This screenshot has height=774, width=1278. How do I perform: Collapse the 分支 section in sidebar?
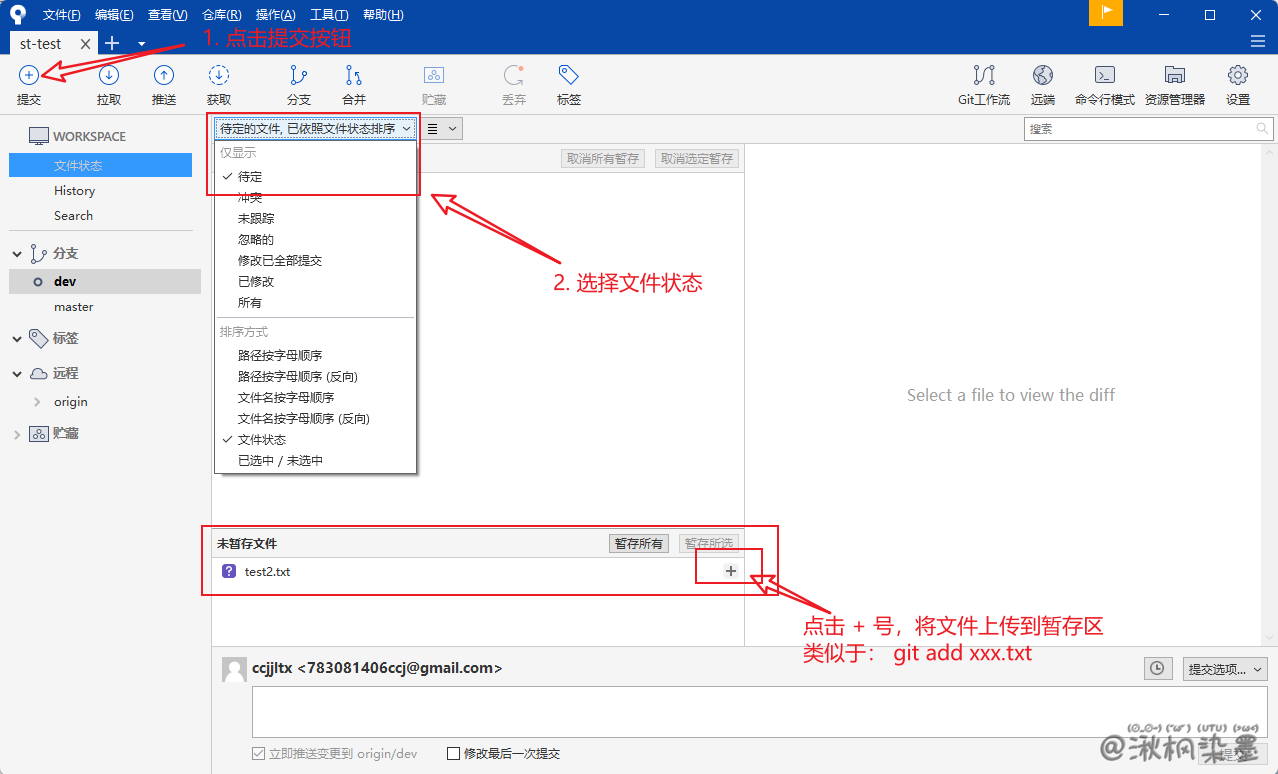click(x=17, y=254)
